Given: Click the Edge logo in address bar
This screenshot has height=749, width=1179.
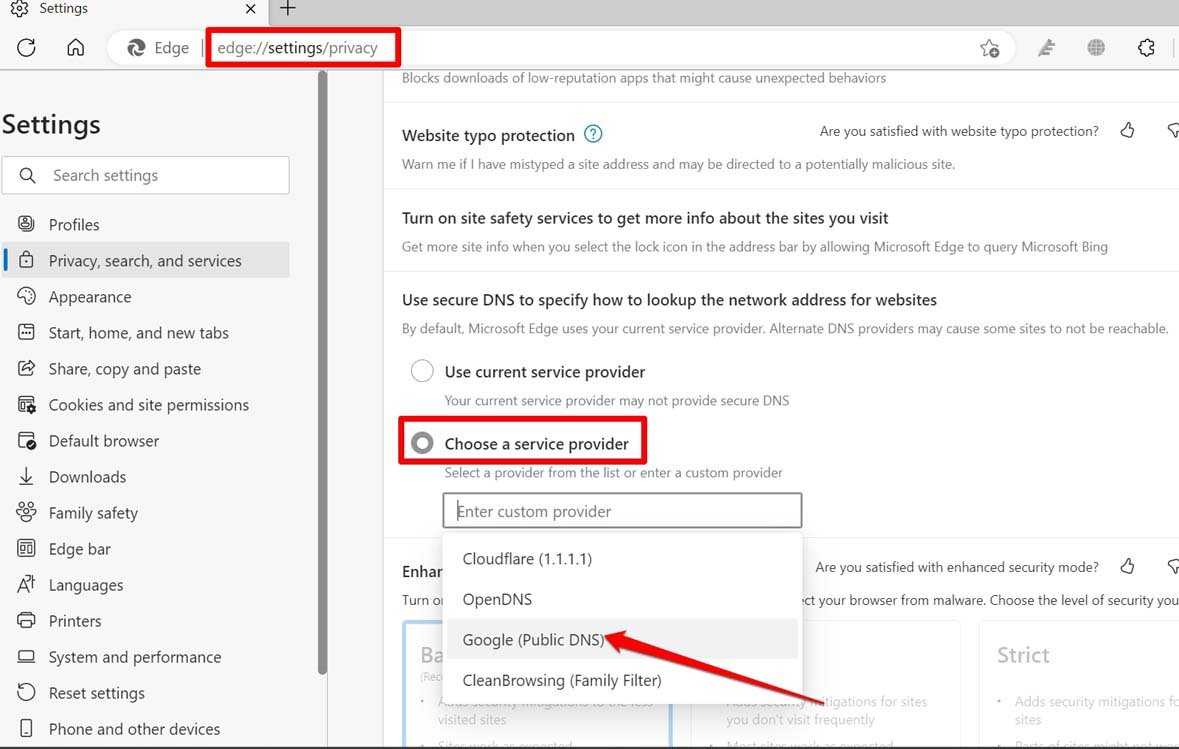Looking at the screenshot, I should [x=136, y=47].
